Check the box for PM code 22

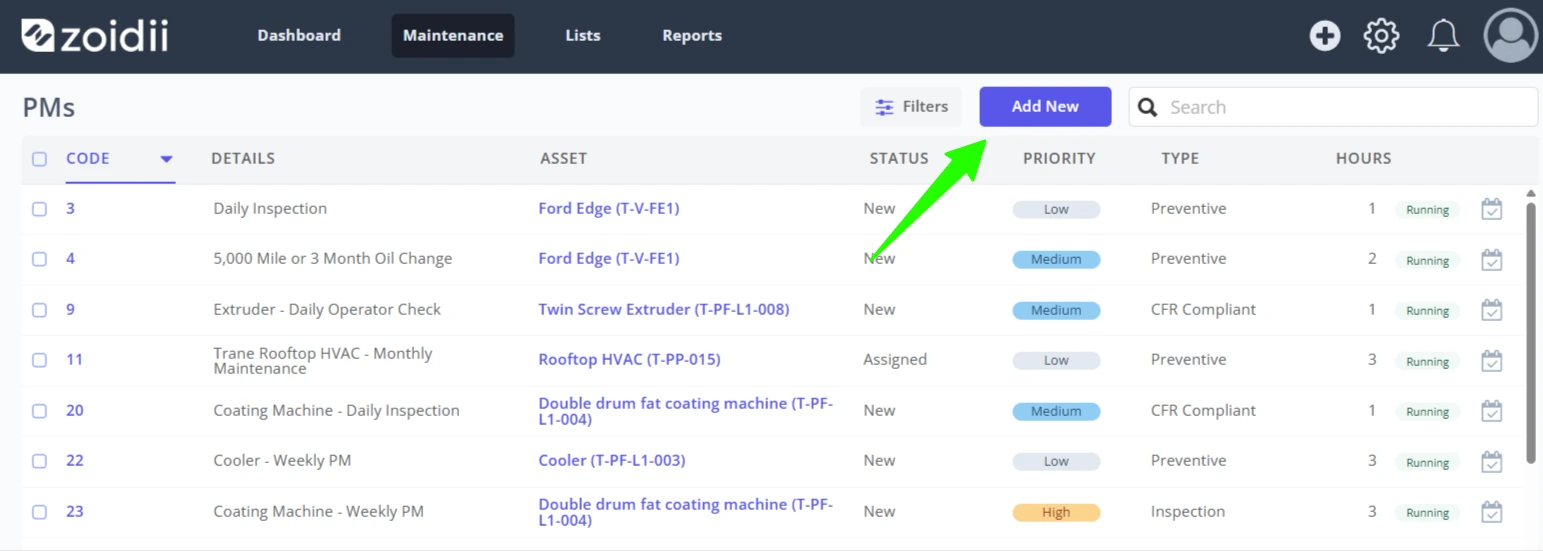pyautogui.click(x=39, y=461)
